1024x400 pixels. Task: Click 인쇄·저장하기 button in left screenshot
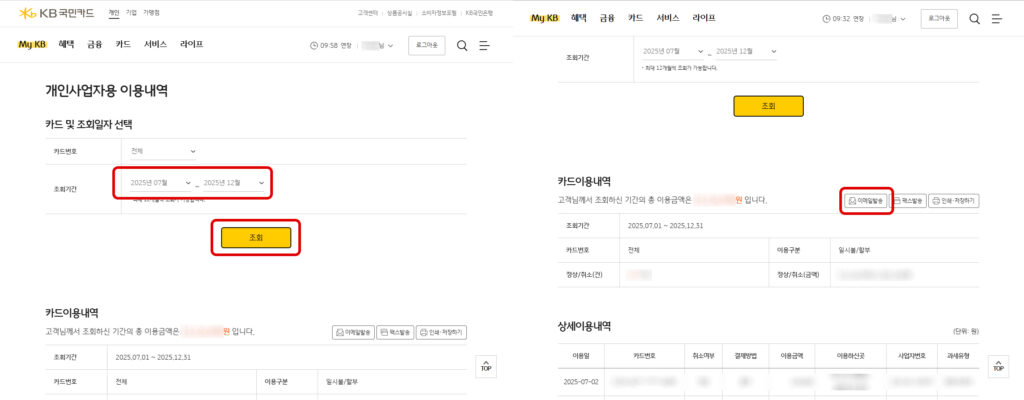point(441,332)
